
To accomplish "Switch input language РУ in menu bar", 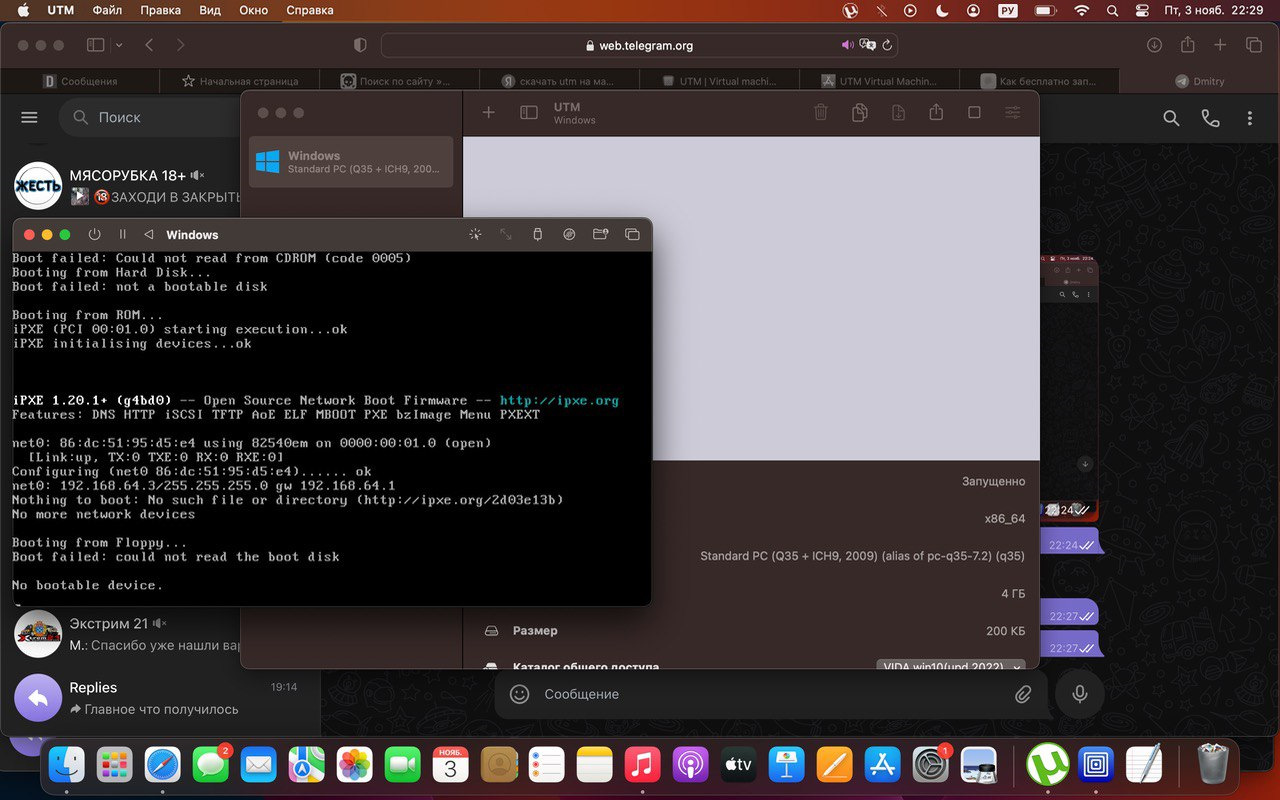I will coord(1008,11).
